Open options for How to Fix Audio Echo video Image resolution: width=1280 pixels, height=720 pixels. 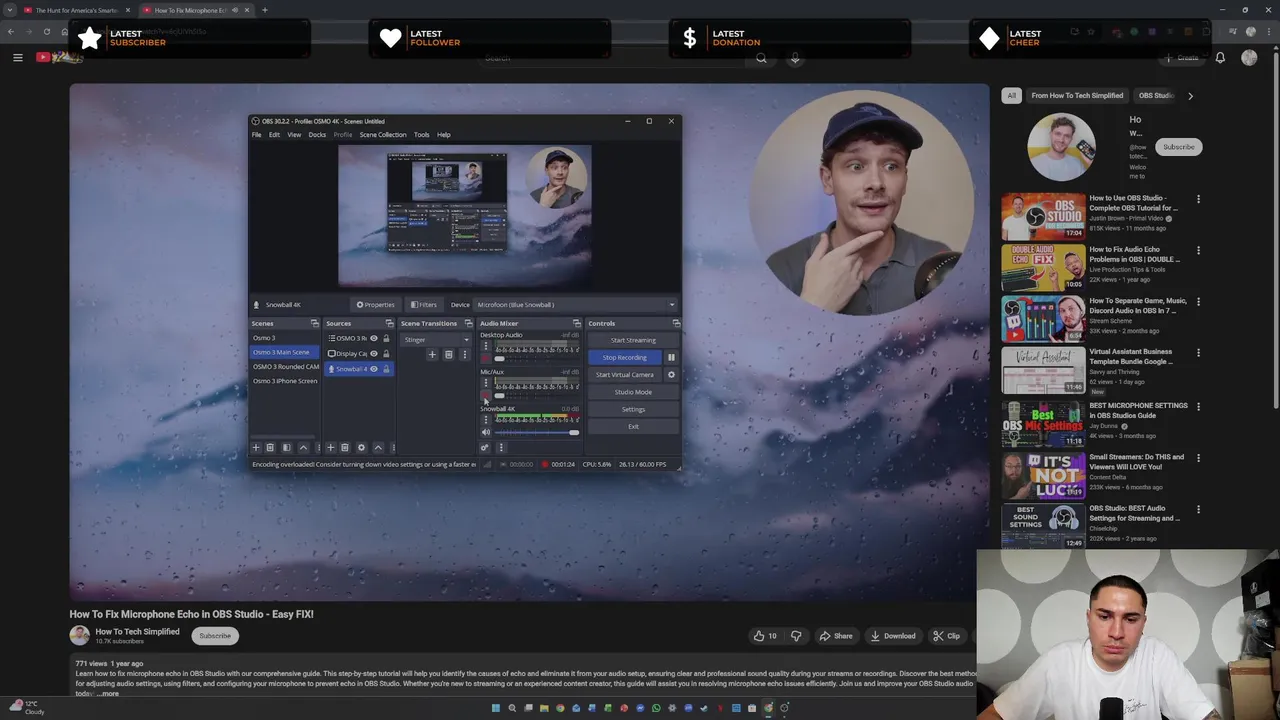tap(1198, 250)
